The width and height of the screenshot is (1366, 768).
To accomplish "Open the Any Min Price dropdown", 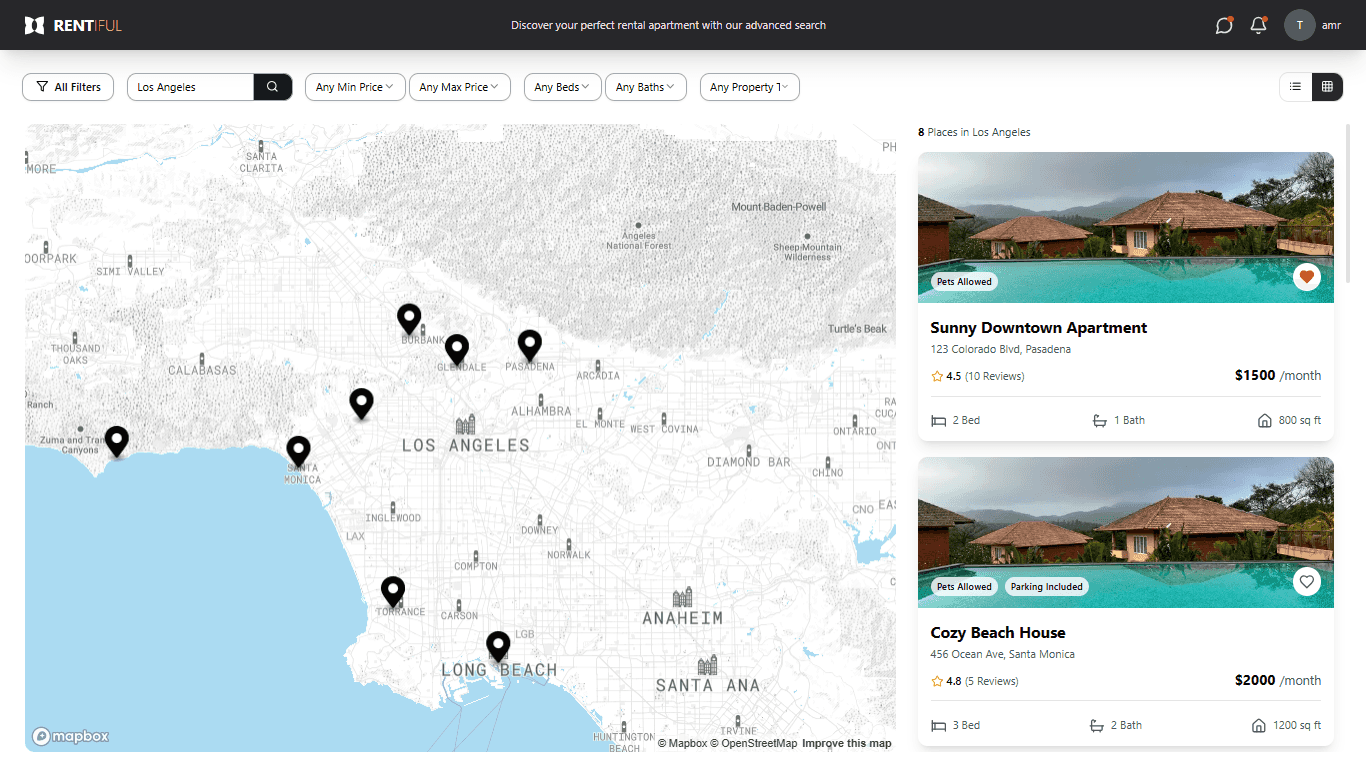I will (x=355, y=87).
